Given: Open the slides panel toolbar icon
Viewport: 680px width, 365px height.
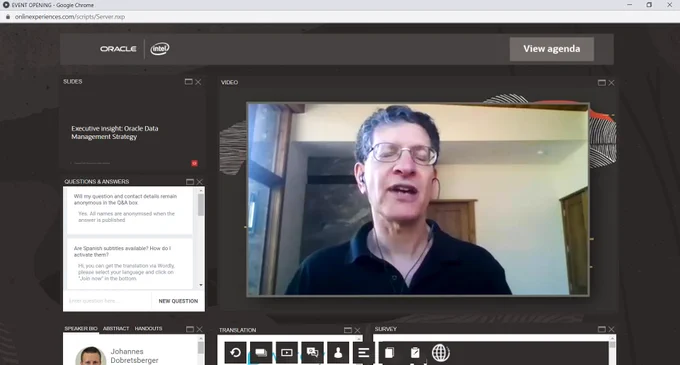Looking at the screenshot, I should click(x=261, y=353).
